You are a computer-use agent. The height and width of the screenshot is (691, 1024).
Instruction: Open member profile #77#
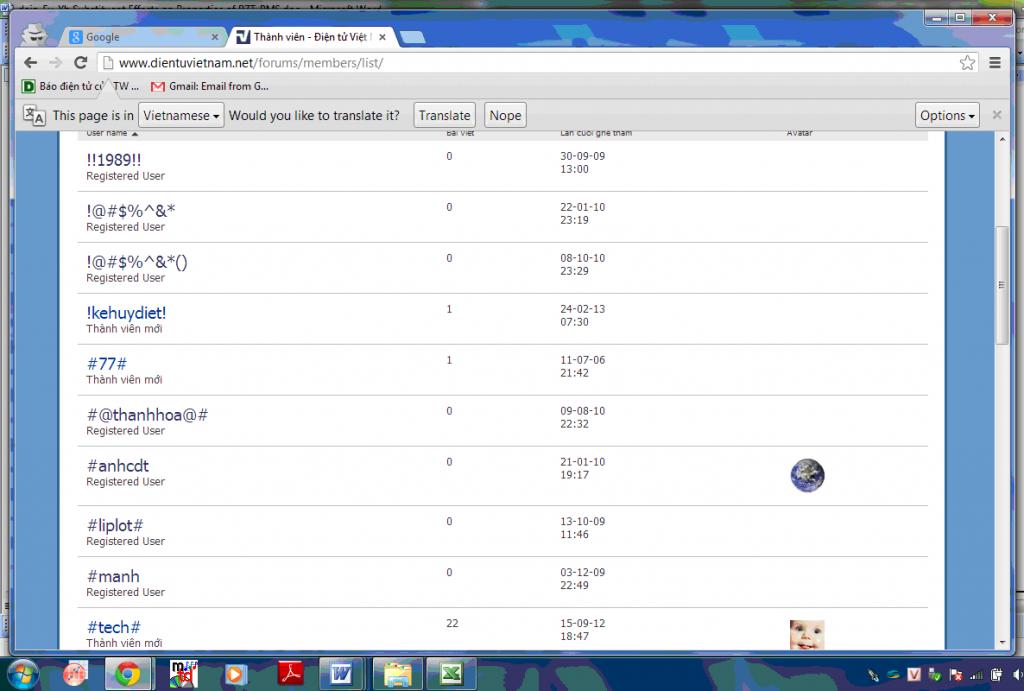pos(107,364)
